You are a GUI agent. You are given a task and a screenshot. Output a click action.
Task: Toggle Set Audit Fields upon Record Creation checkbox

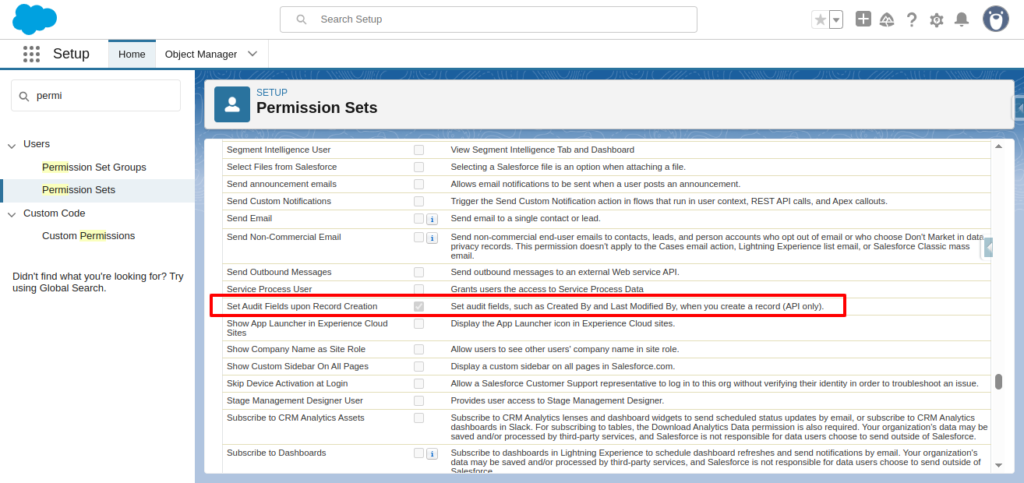pyautogui.click(x=419, y=306)
